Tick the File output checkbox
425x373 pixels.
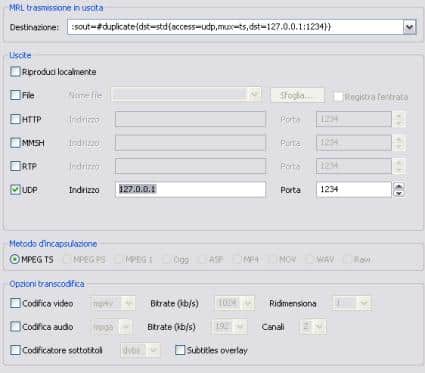pos(15,95)
